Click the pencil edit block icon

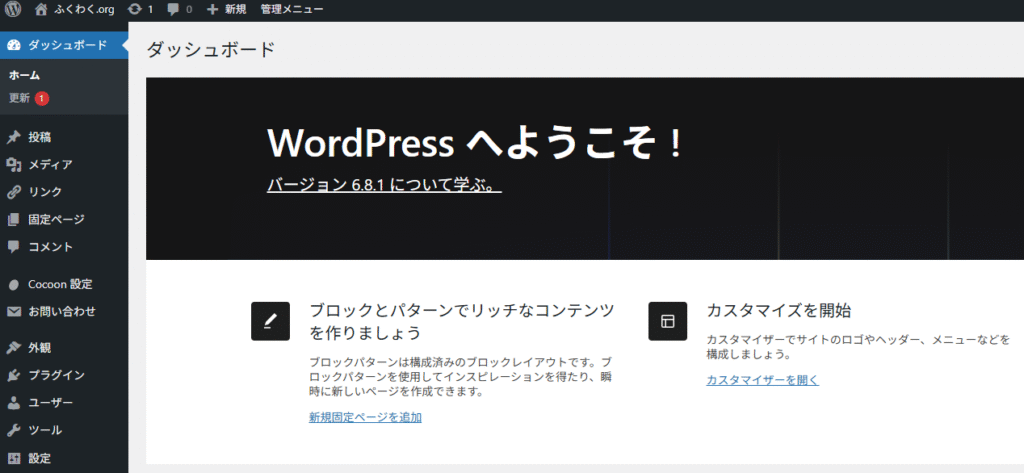(x=270, y=321)
